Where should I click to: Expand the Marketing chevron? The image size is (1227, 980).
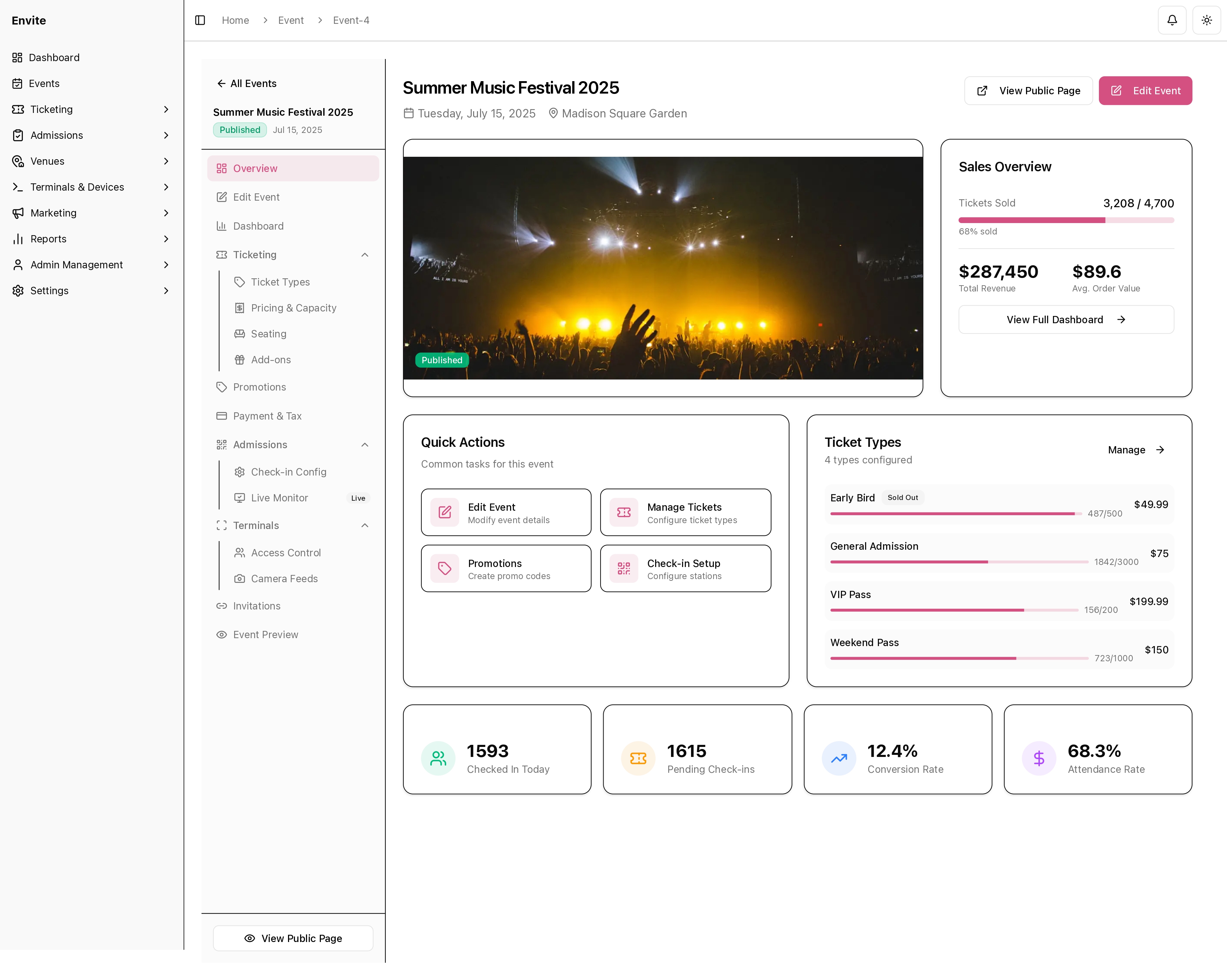(x=166, y=213)
